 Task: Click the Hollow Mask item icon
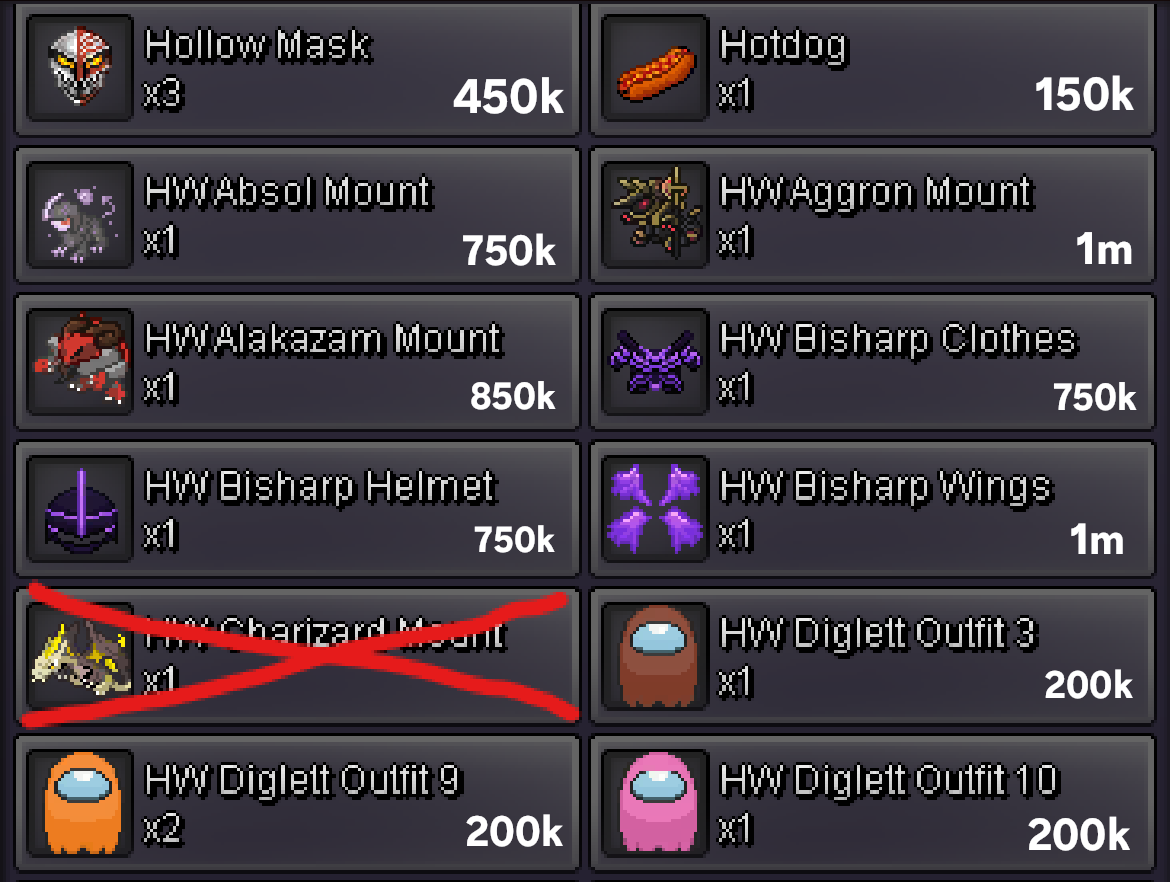(x=80, y=68)
